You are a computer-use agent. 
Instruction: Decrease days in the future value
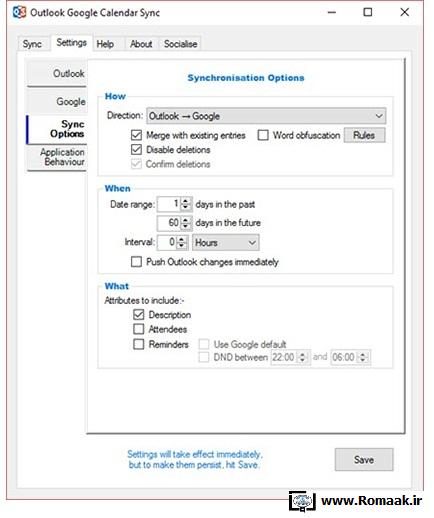click(x=186, y=226)
